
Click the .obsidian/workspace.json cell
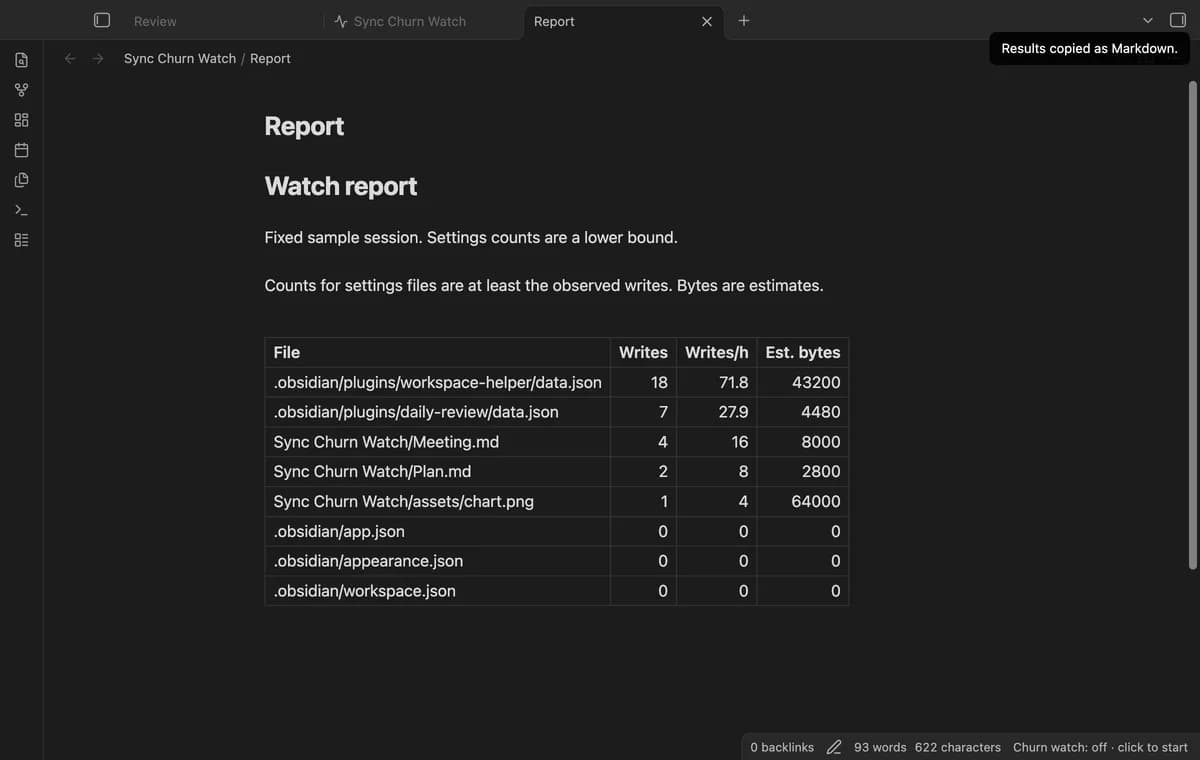pyautogui.click(x=437, y=591)
